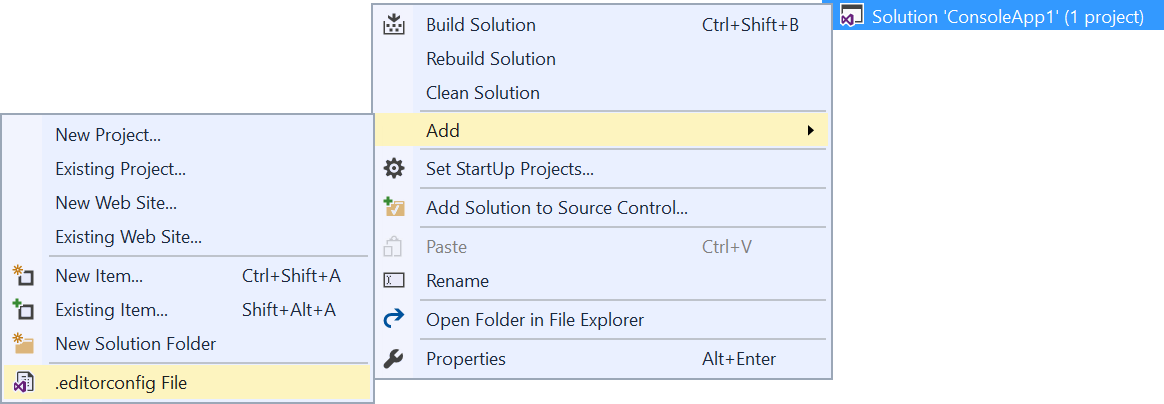Click the Properties wrench icon
The width and height of the screenshot is (1164, 404).
[393, 359]
